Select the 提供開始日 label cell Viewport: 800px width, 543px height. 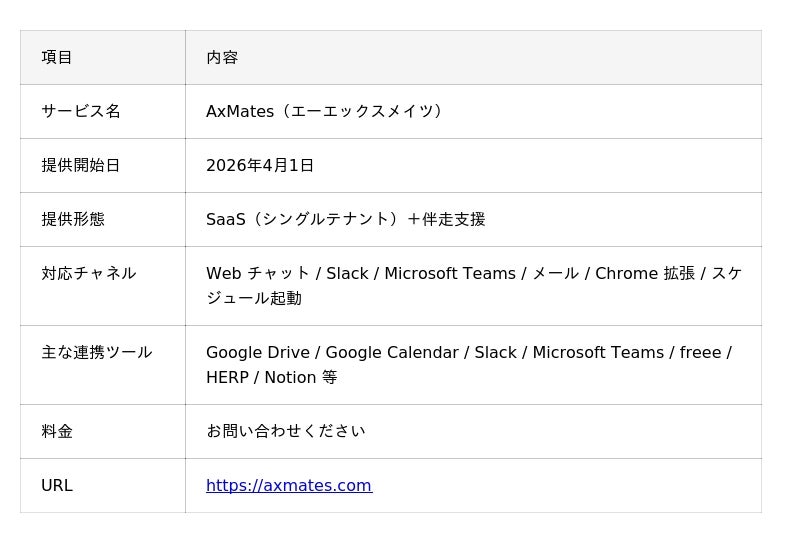click(x=81, y=166)
